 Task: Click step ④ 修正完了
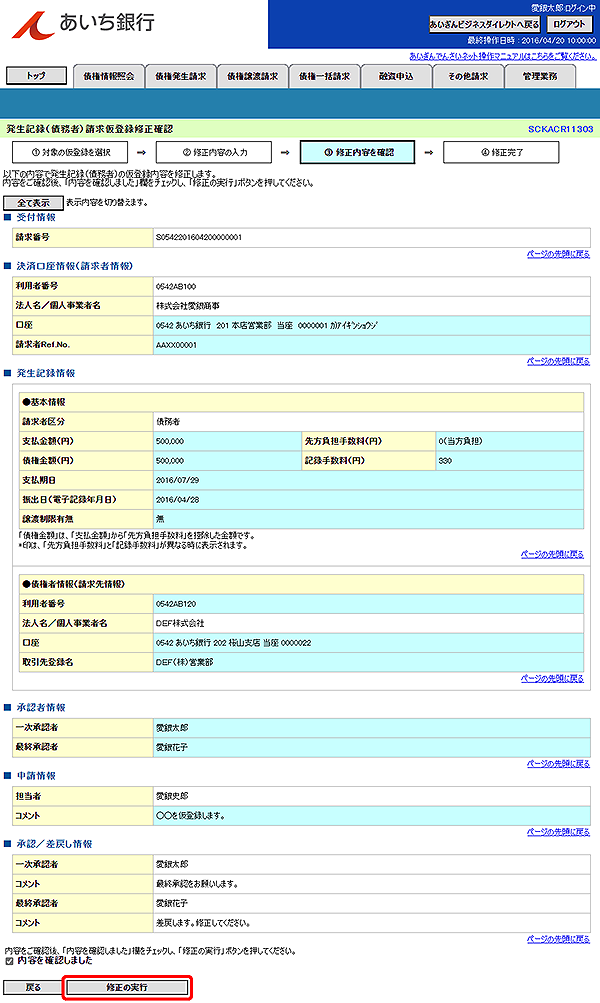[501, 152]
